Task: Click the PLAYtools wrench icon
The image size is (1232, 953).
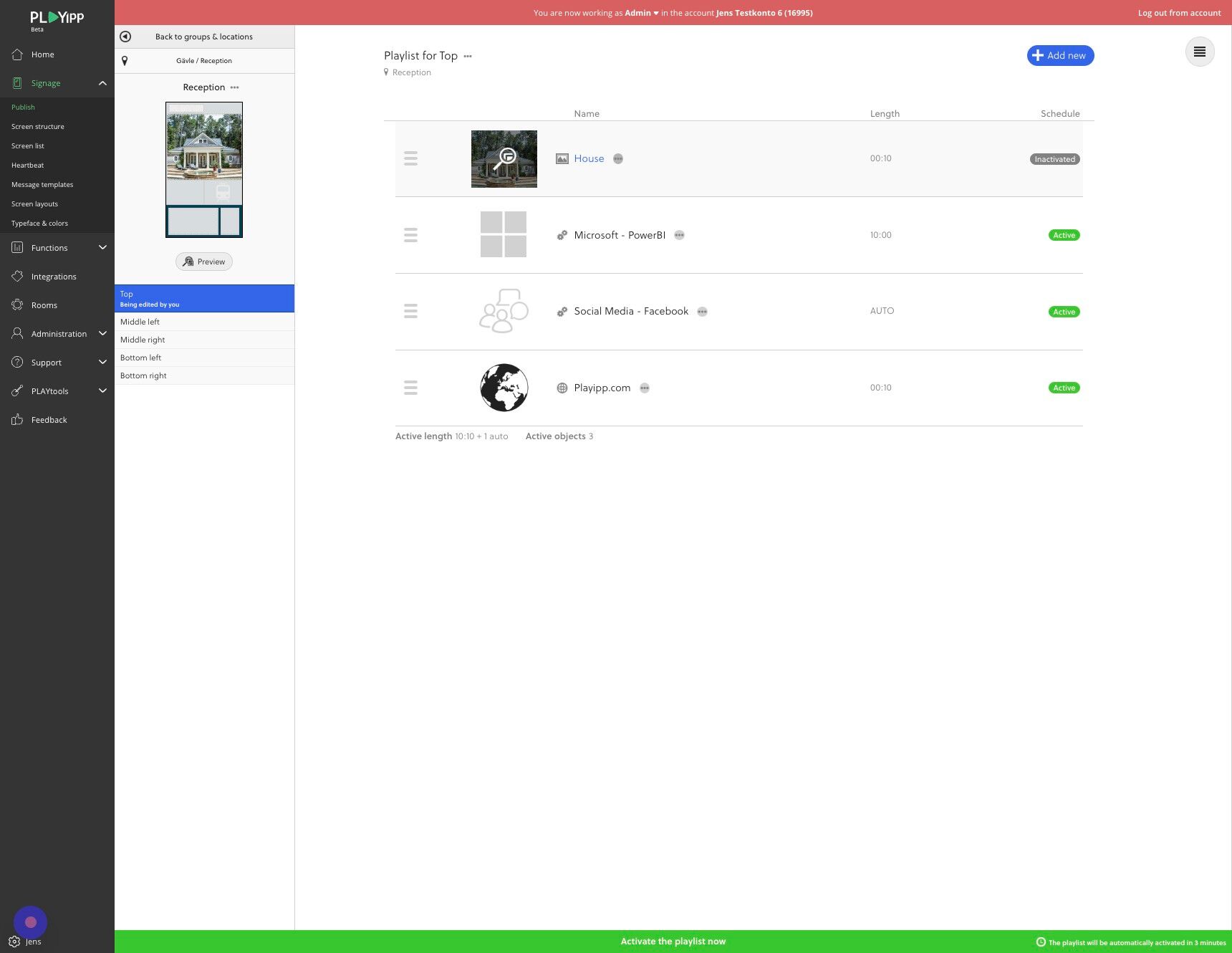Action: tap(17, 391)
